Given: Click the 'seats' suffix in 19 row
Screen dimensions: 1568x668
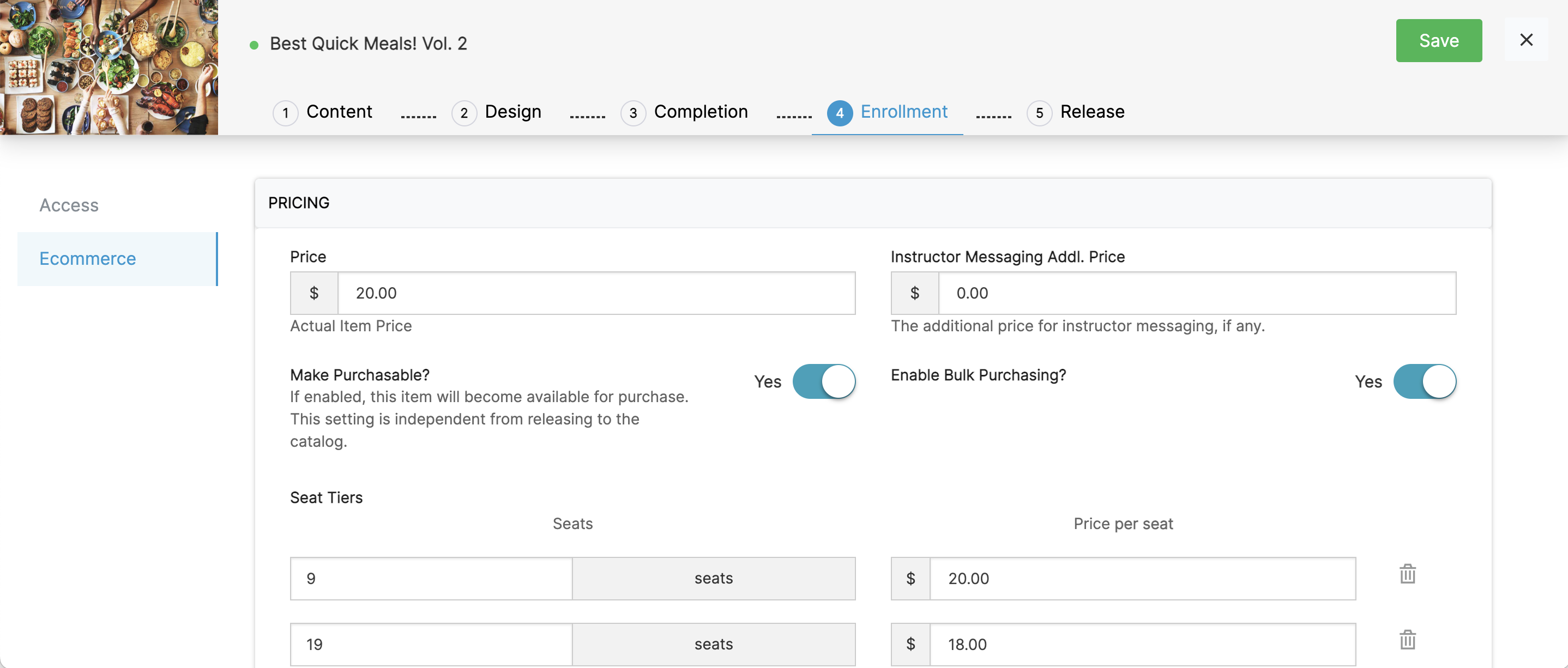Looking at the screenshot, I should 713,644.
